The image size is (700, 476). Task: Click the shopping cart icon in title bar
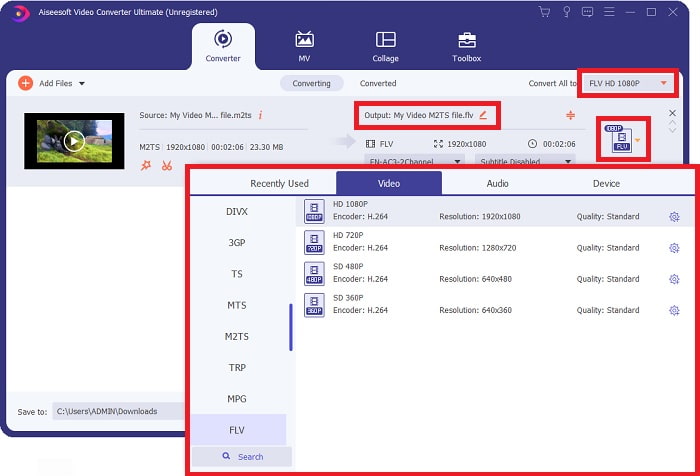pyautogui.click(x=544, y=12)
